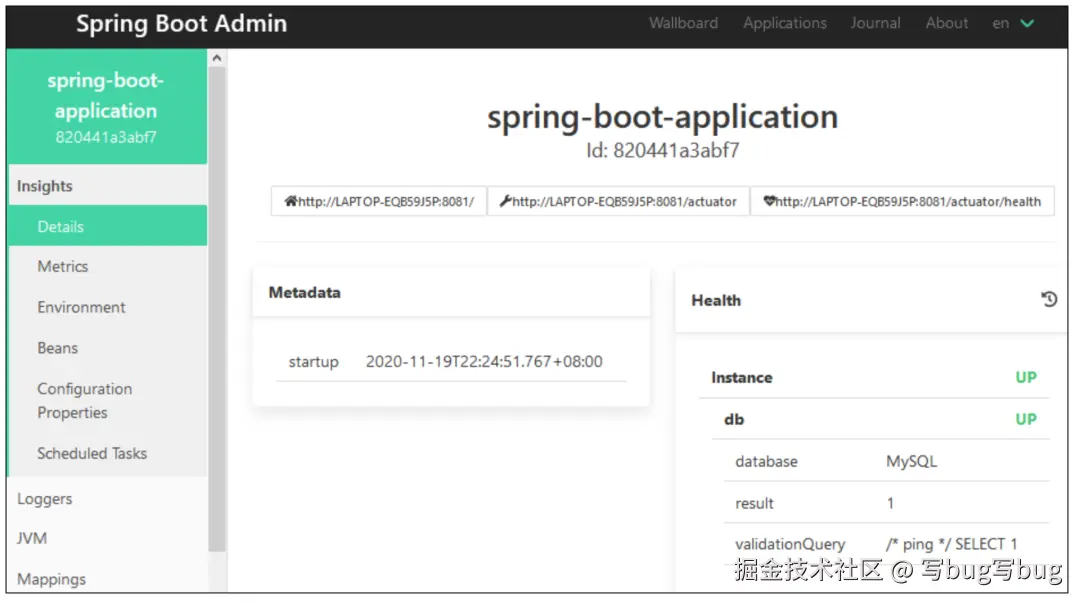The image size is (1080, 604).
Task: Open health history via the clock icon
Action: click(1049, 299)
